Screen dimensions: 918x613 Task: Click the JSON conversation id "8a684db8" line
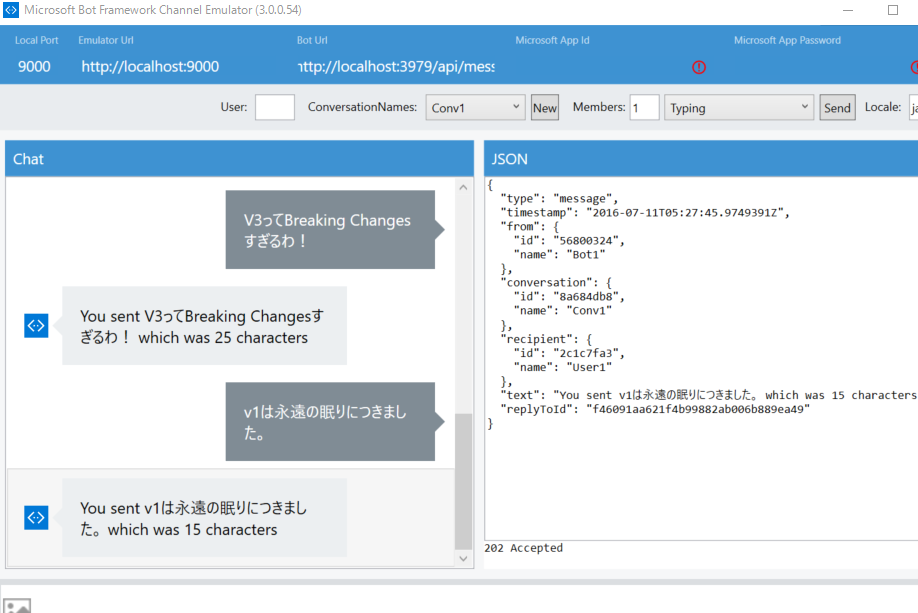coord(569,297)
